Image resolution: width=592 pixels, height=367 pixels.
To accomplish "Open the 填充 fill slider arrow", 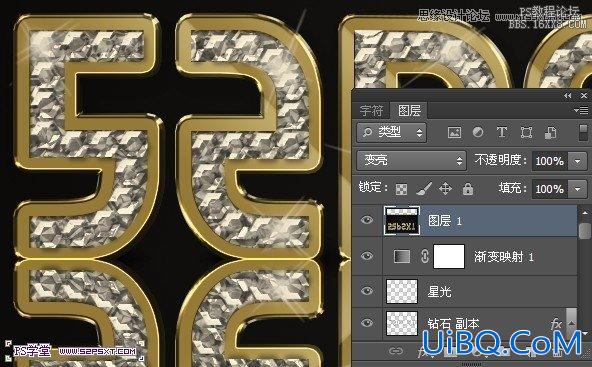I will [578, 188].
